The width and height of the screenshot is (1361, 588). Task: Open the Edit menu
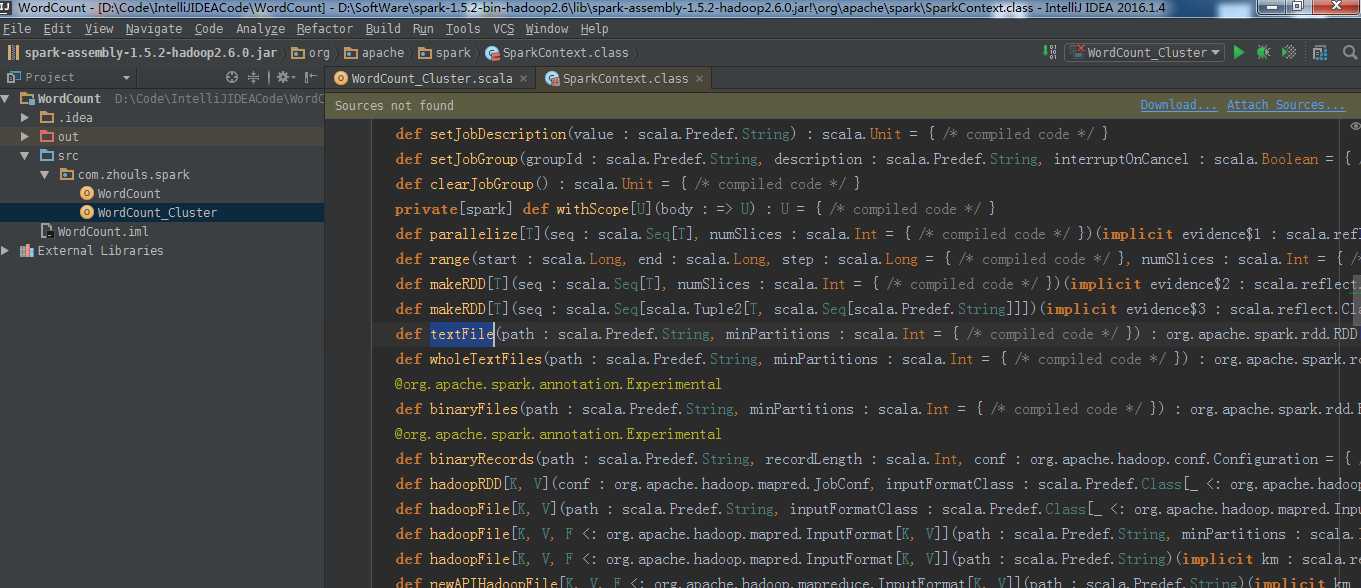(x=57, y=29)
